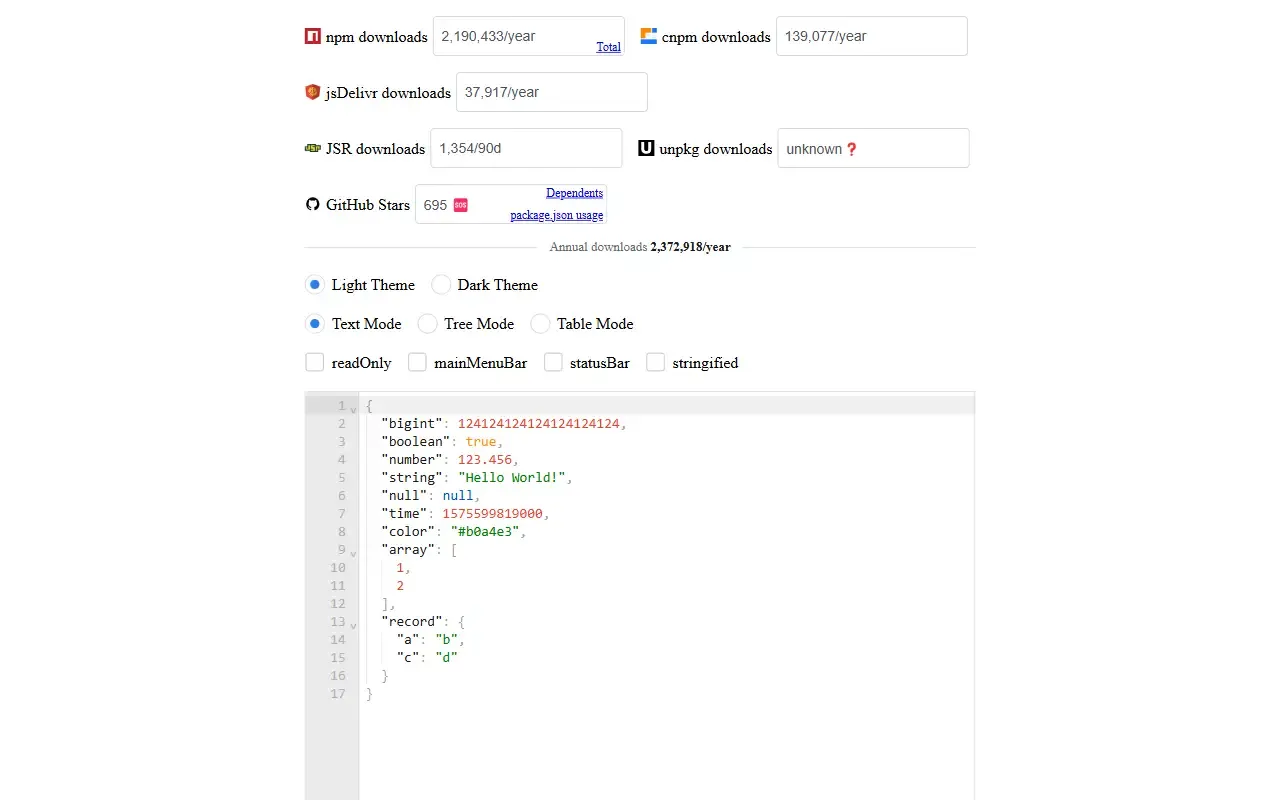This screenshot has width=1280, height=800.
Task: Click line number 17 in the gutter
Action: click(x=337, y=694)
